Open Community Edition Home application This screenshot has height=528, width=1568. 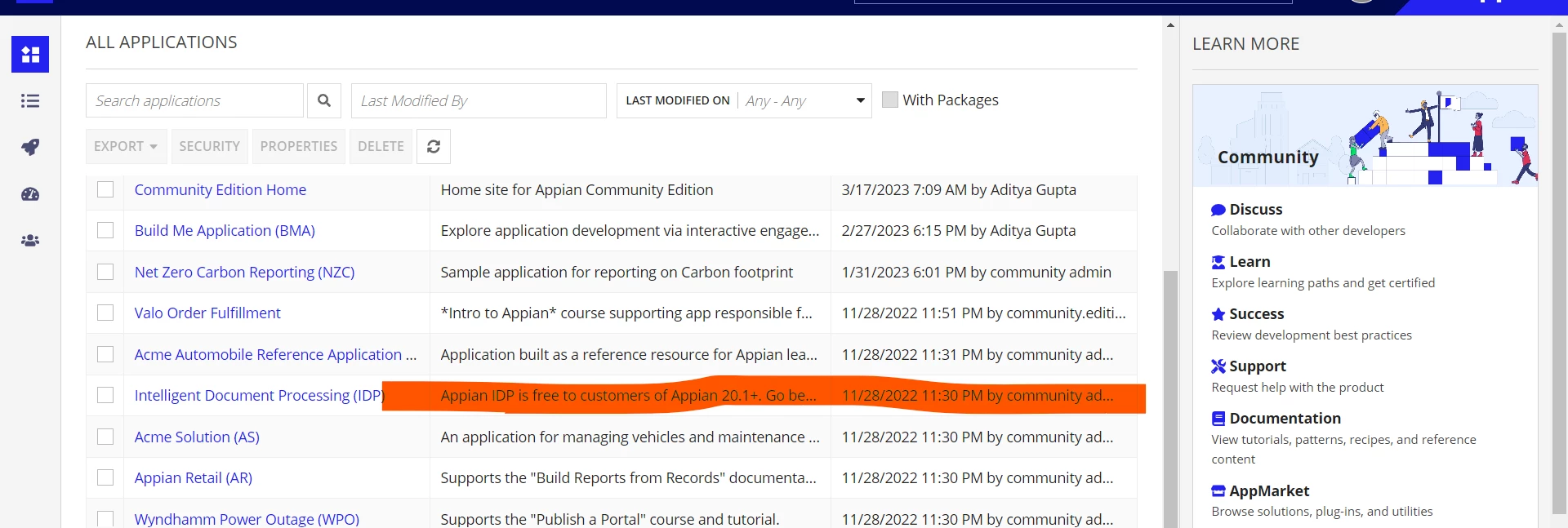point(220,189)
